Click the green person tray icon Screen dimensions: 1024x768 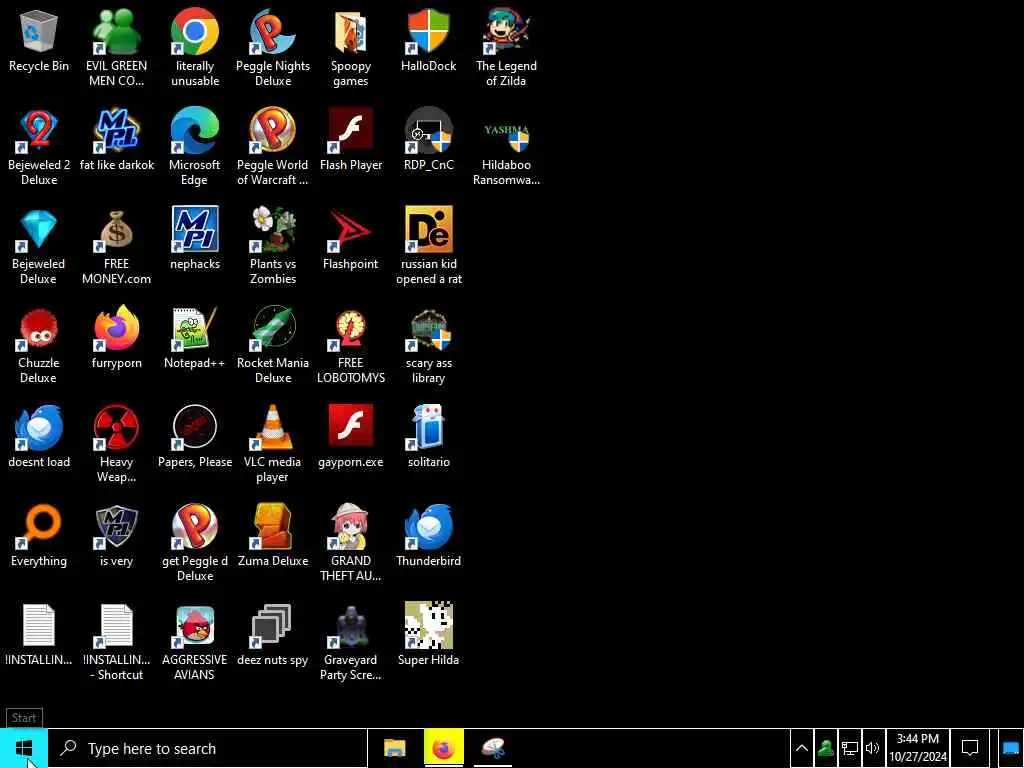click(826, 748)
